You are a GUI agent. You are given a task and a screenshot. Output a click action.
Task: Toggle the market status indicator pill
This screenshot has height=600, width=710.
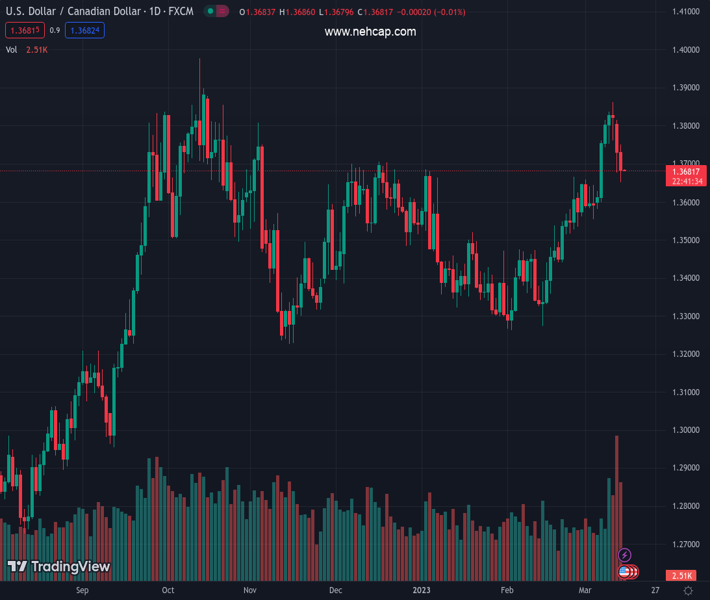coord(216,12)
